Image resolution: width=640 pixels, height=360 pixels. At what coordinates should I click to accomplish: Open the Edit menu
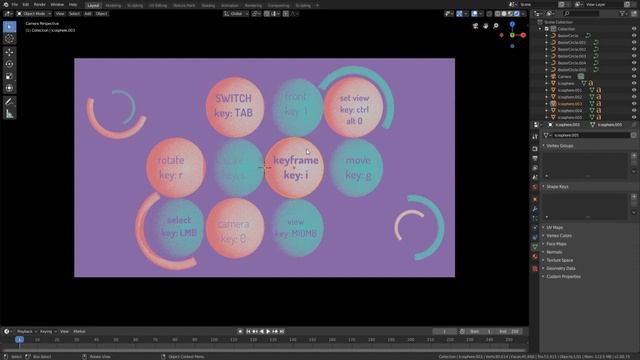[26, 4]
